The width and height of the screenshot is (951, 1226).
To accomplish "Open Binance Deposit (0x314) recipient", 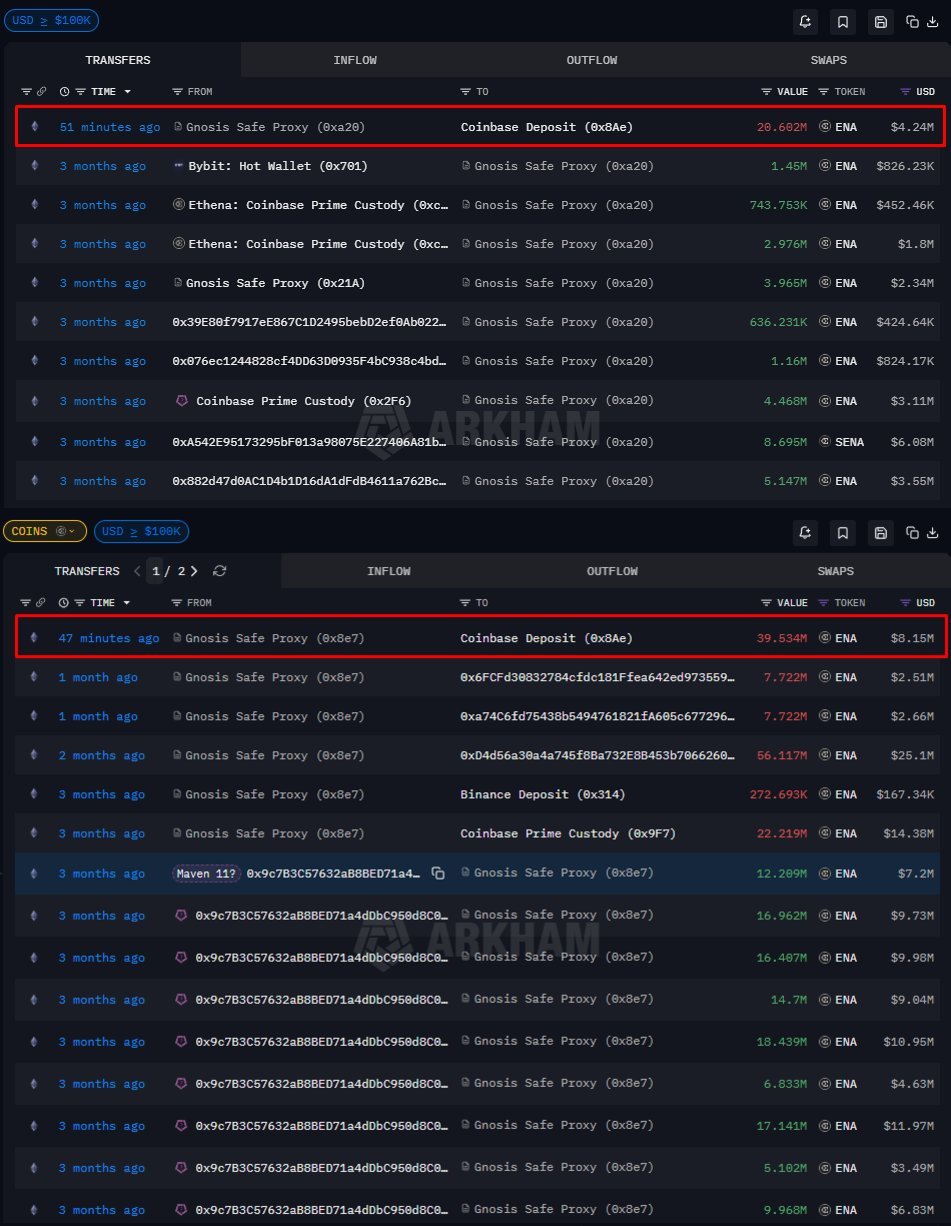I will point(543,794).
